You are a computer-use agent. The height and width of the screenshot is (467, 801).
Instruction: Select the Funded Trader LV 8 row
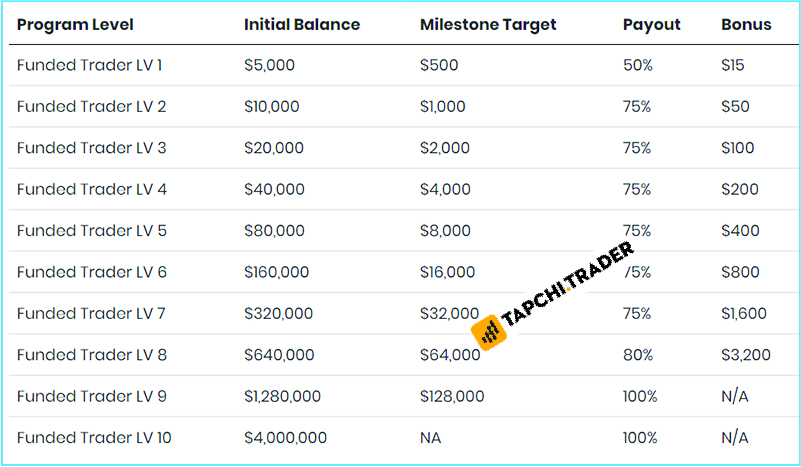point(91,355)
